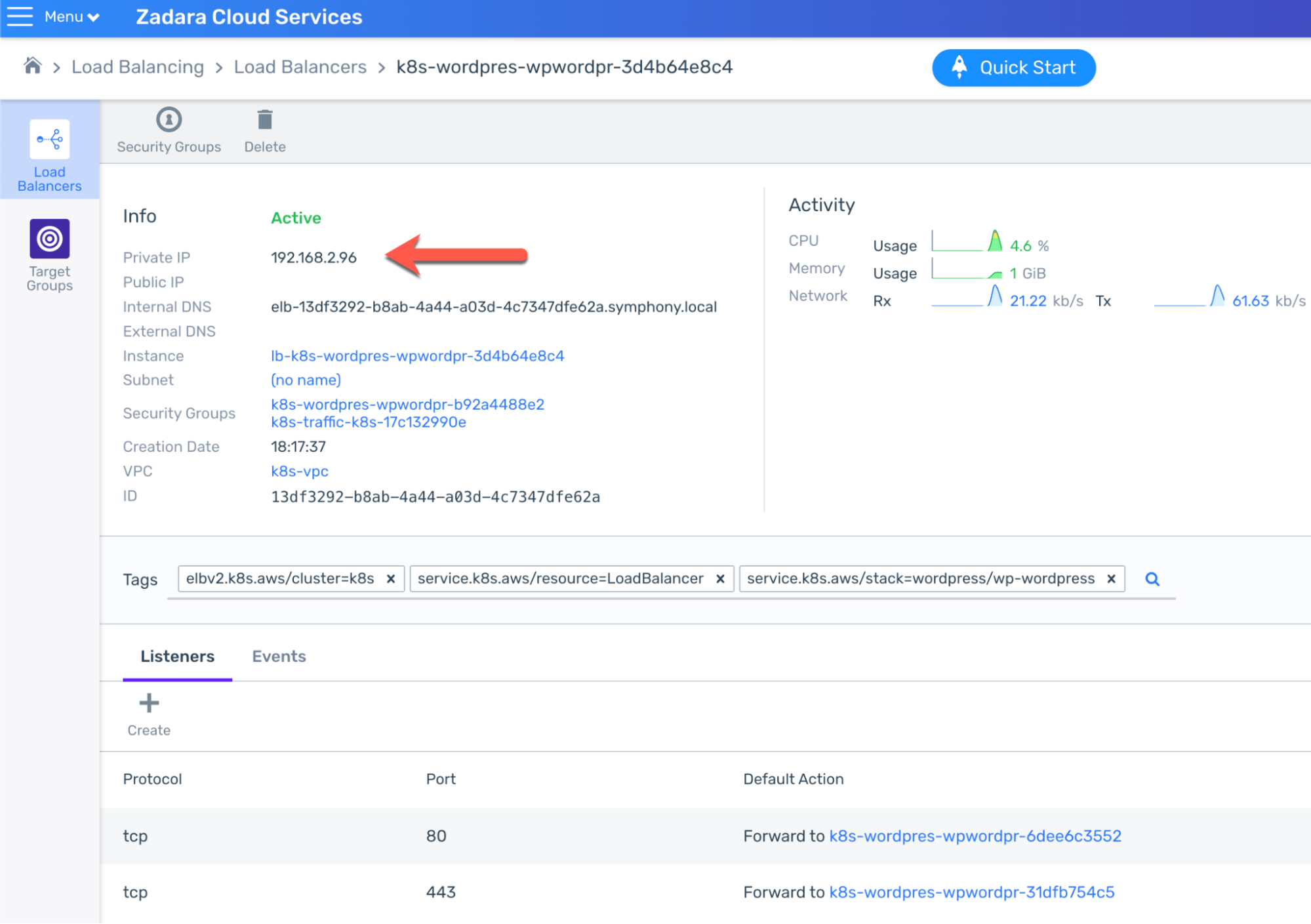Screen dimensions: 1311x924
Task: Click the Zadara Cloud Services title
Action: (x=249, y=16)
